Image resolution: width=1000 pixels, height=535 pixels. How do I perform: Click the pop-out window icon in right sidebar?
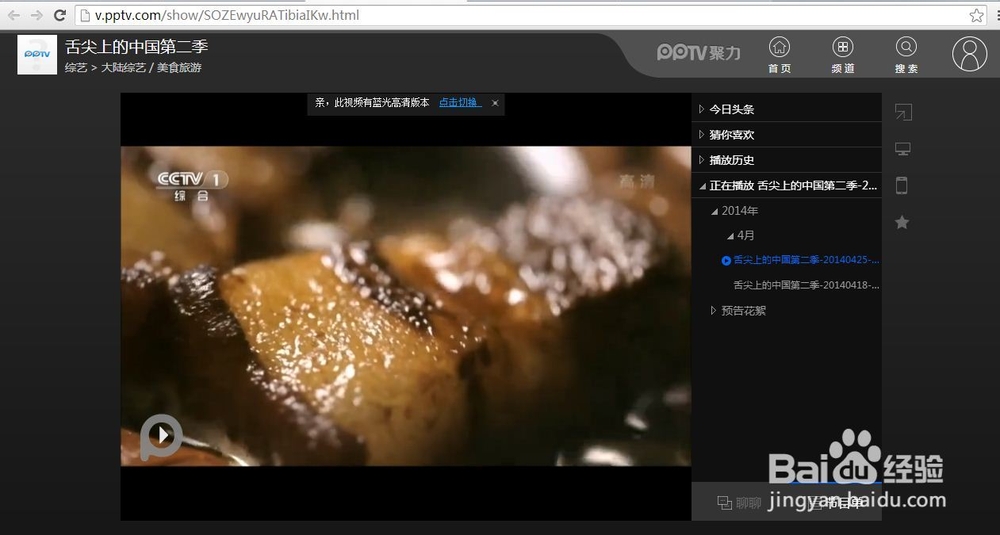pos(903,112)
